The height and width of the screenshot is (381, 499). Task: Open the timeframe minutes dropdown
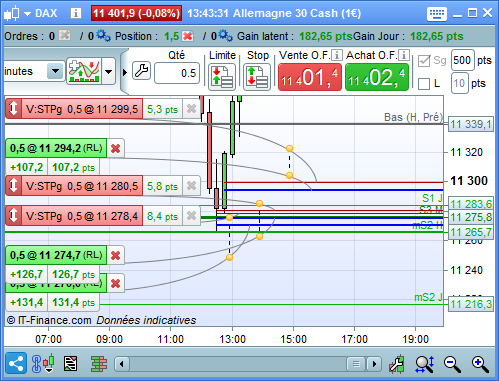click(55, 71)
